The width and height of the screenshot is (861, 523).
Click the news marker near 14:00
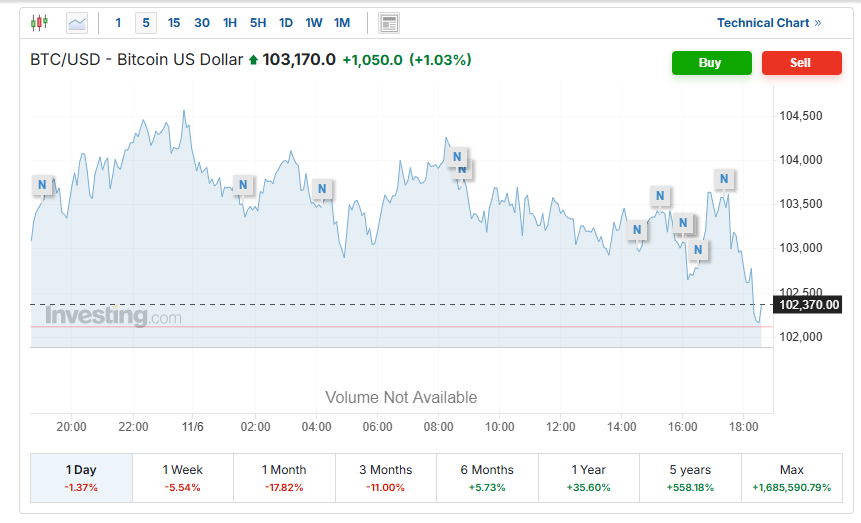[x=636, y=230]
